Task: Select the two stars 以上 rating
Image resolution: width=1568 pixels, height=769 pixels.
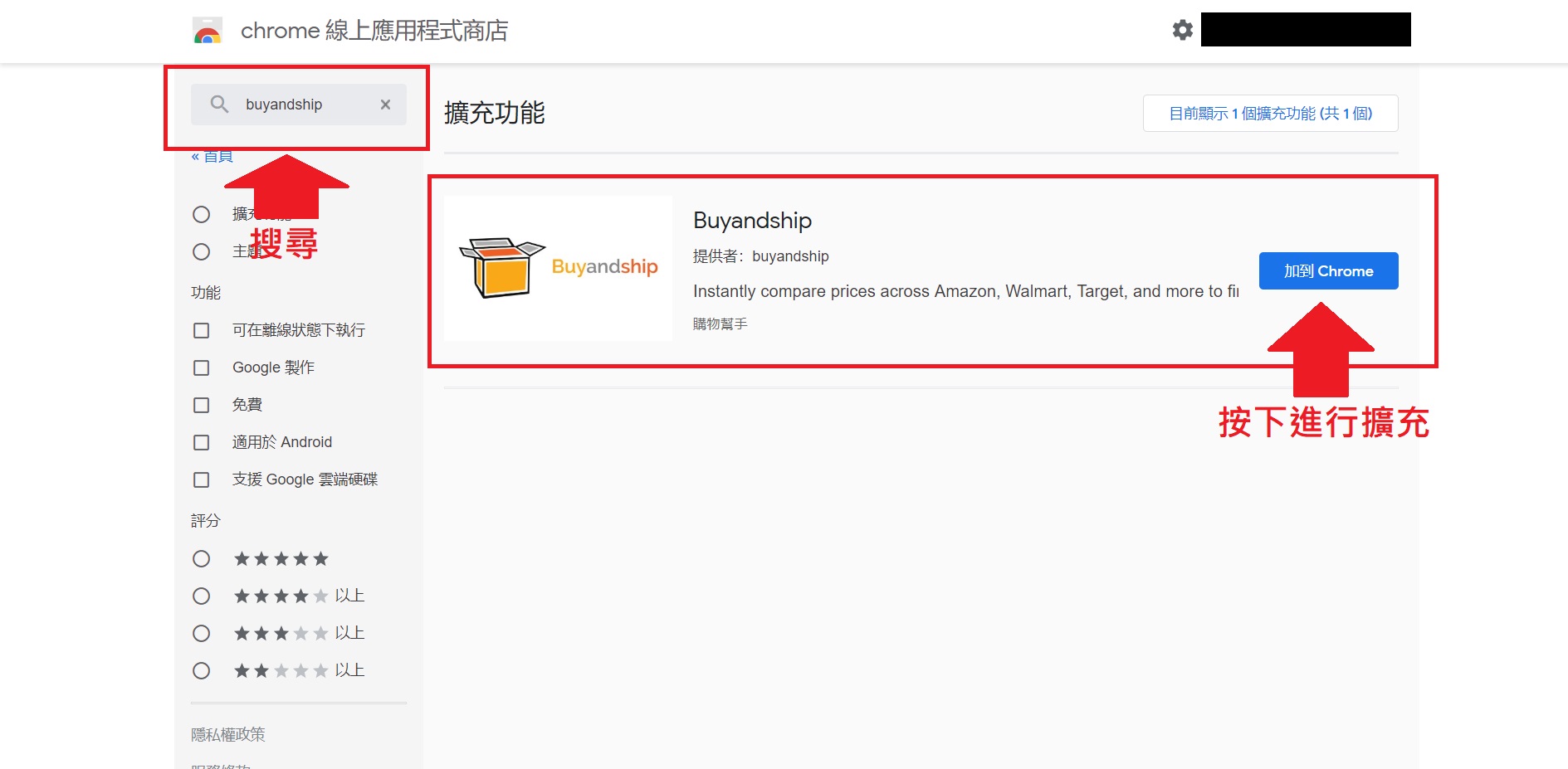Action: pyautogui.click(x=201, y=671)
